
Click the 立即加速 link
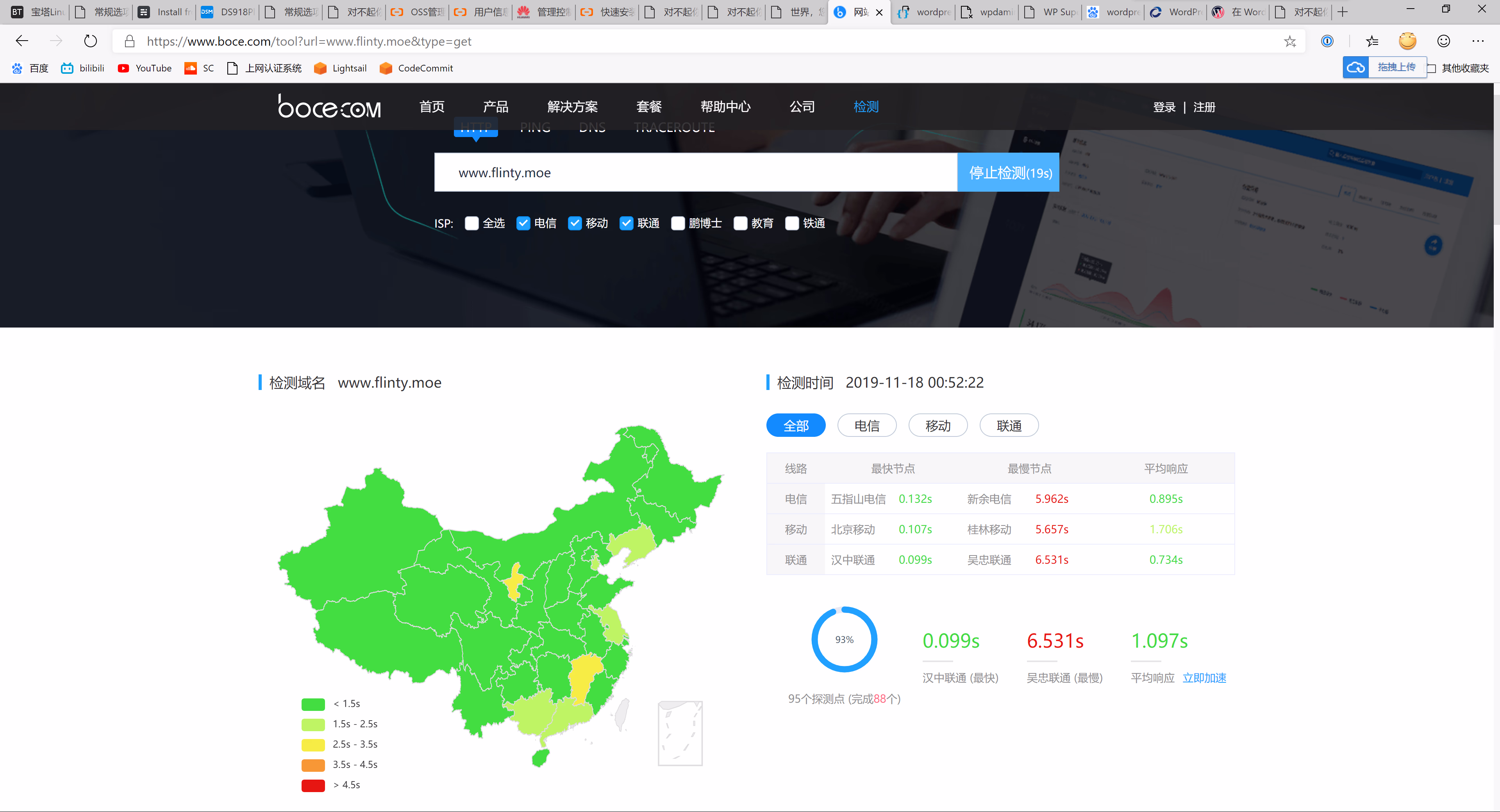[1204, 678]
